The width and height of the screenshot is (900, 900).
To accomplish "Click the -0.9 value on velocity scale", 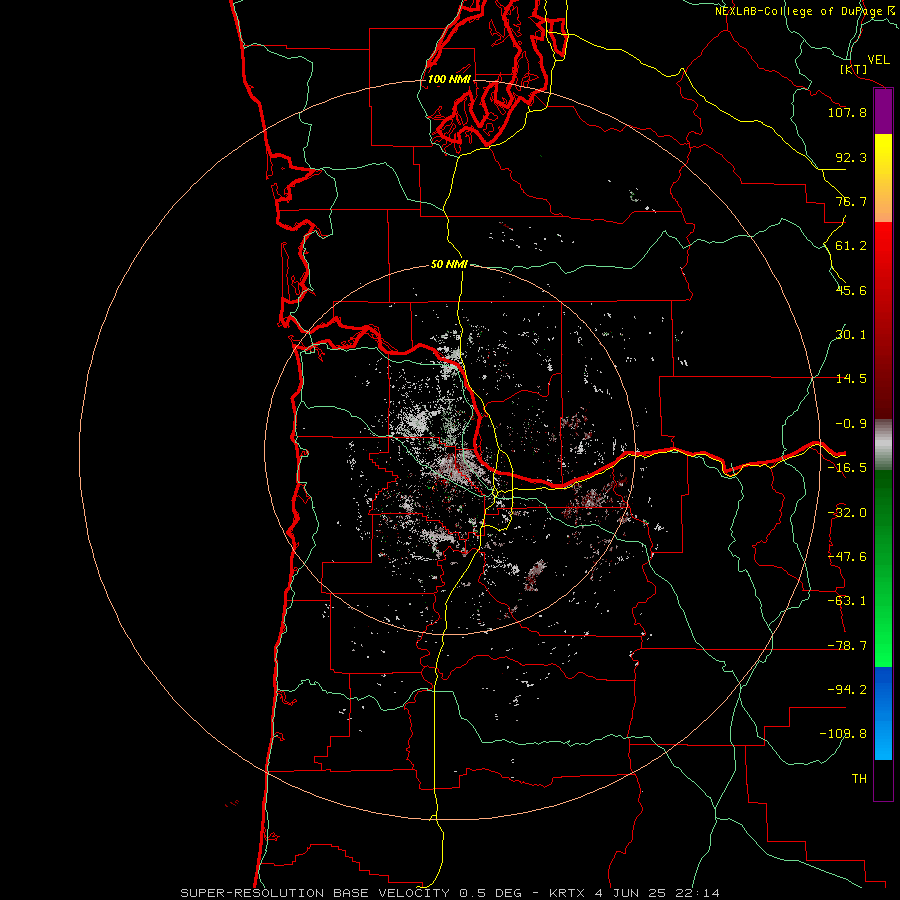I will (851, 424).
